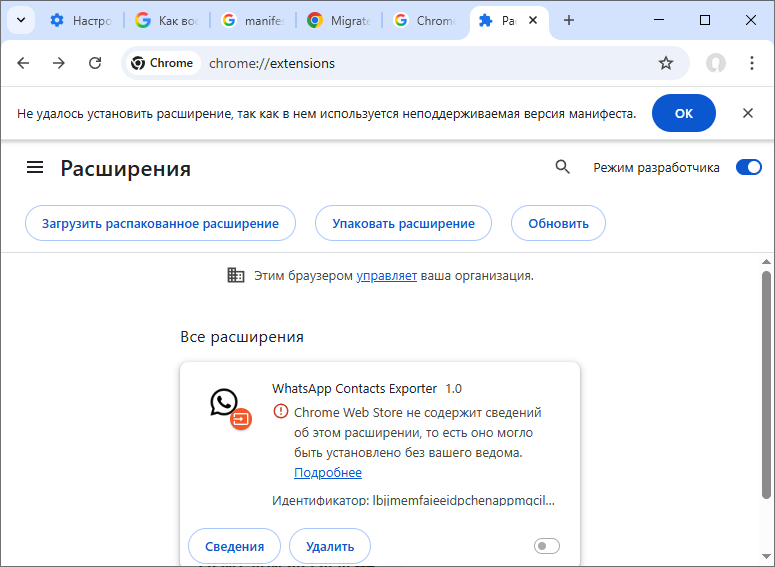Open the 'управляет' organization link

coord(387,276)
